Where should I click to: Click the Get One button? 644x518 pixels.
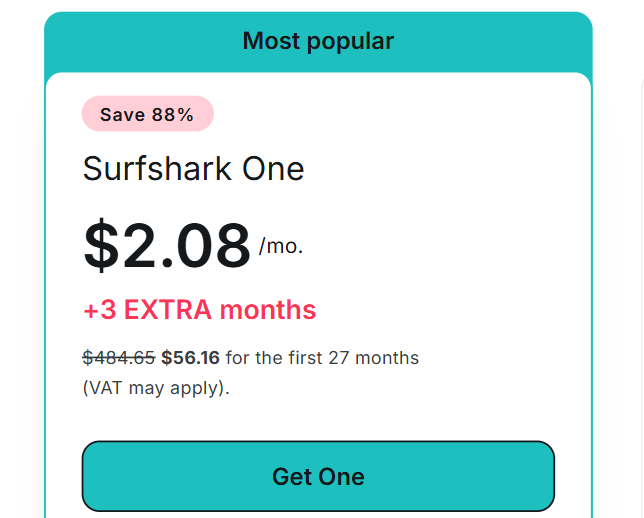[318, 477]
